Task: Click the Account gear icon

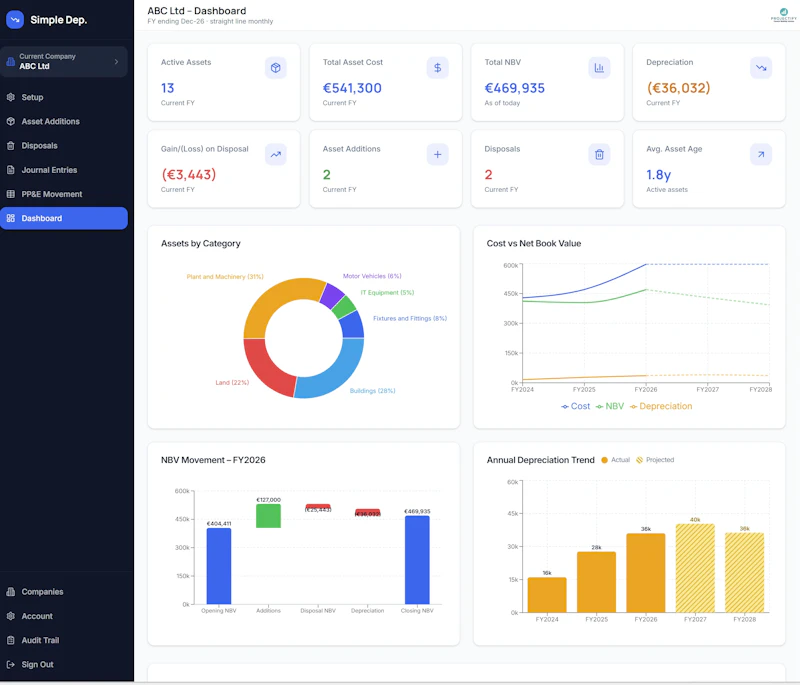Action: [x=11, y=616]
